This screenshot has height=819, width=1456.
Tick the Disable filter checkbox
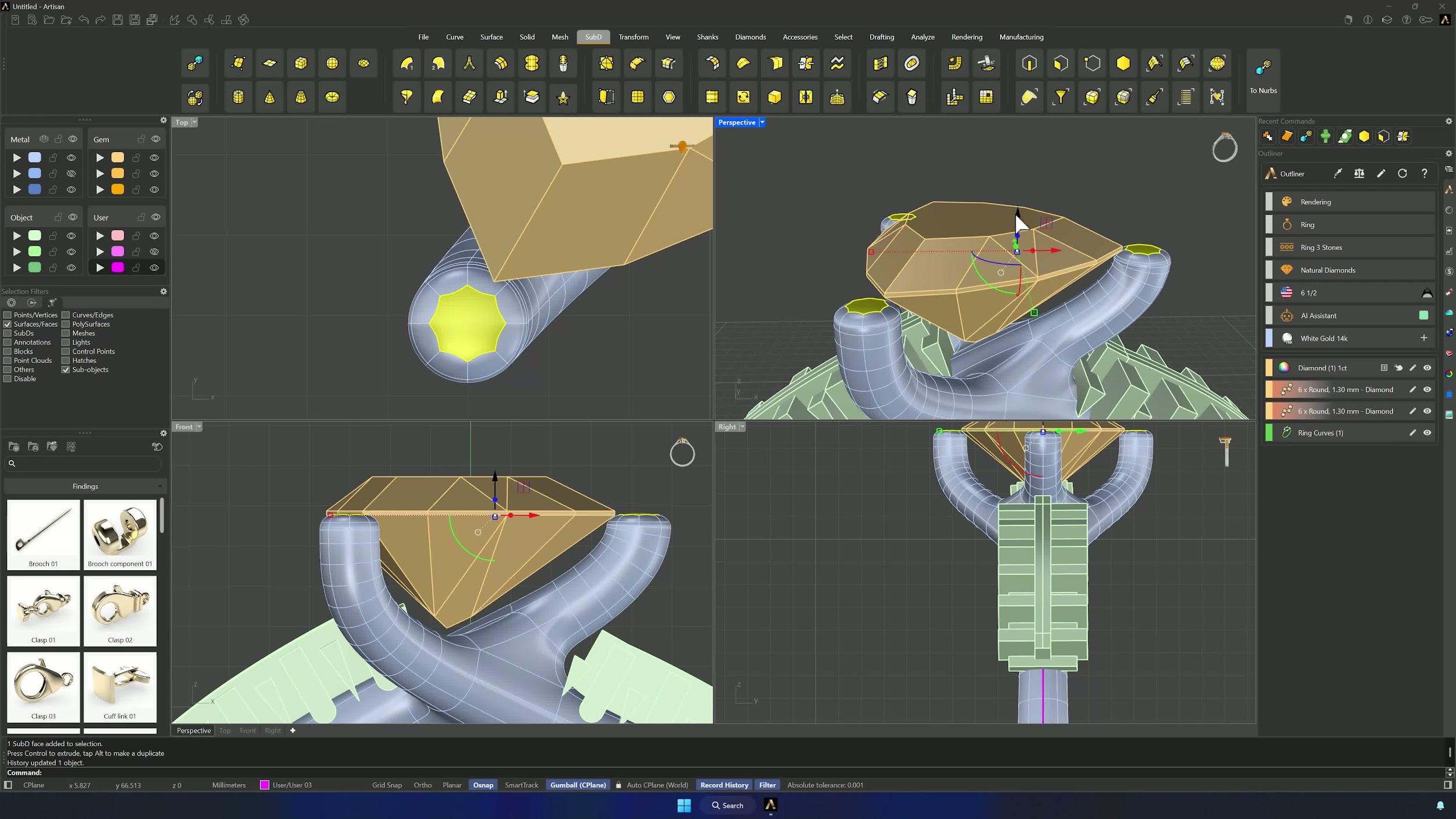click(x=8, y=379)
